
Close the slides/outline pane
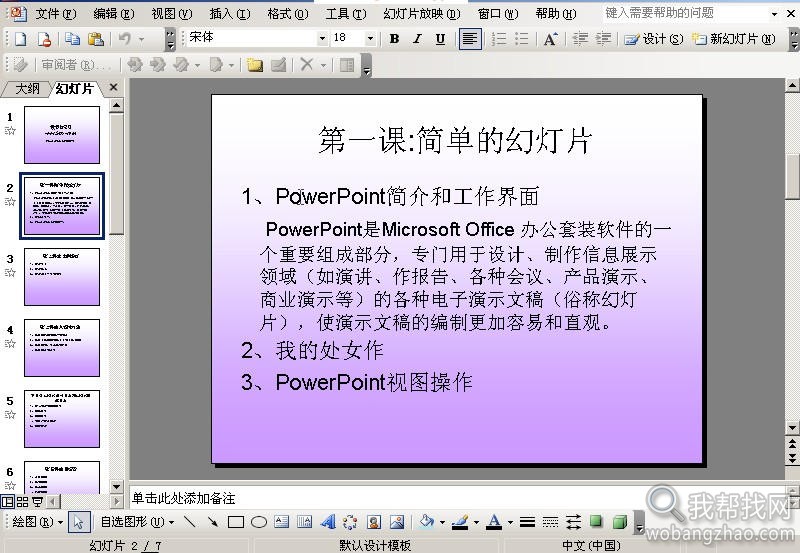(x=114, y=87)
